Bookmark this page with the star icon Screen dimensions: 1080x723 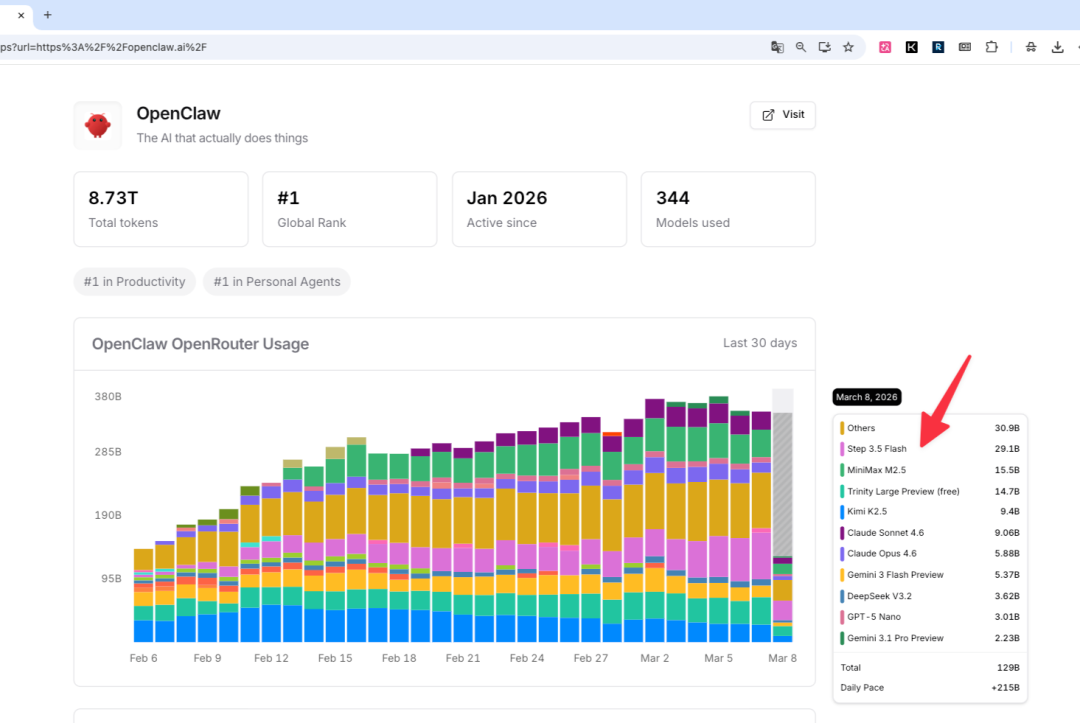tap(849, 47)
